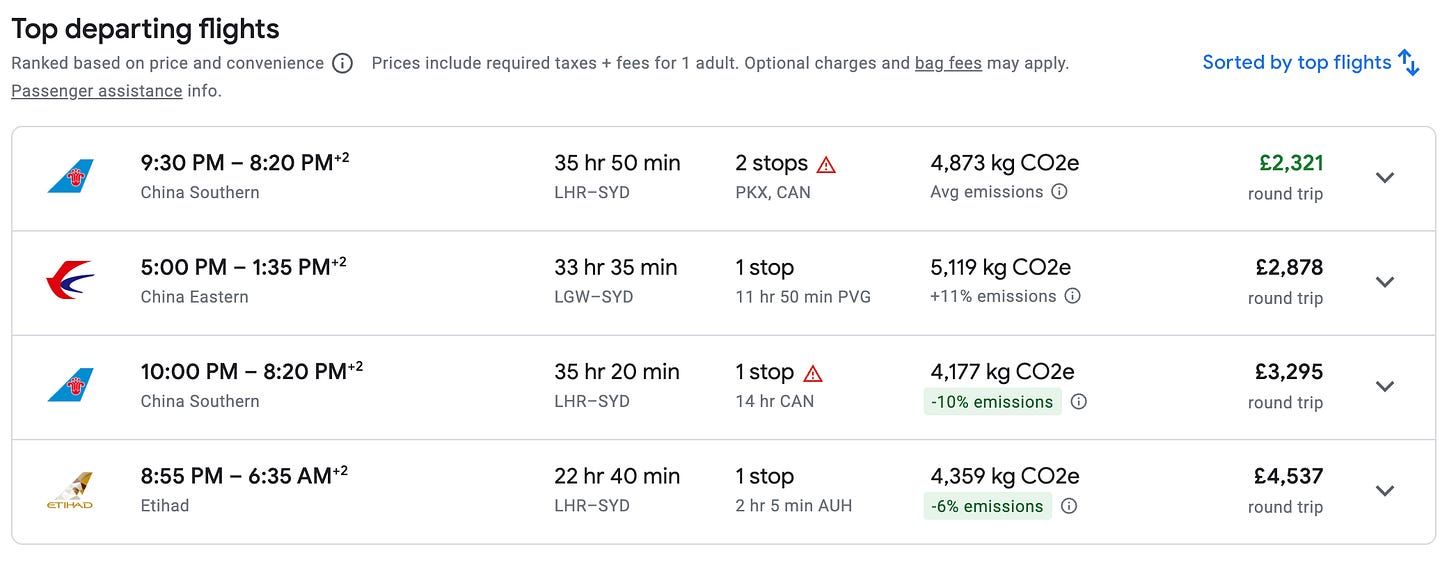Click the info icon beside '-6% emissions'
This screenshot has width=1456, height=562.
pyautogui.click(x=1068, y=506)
